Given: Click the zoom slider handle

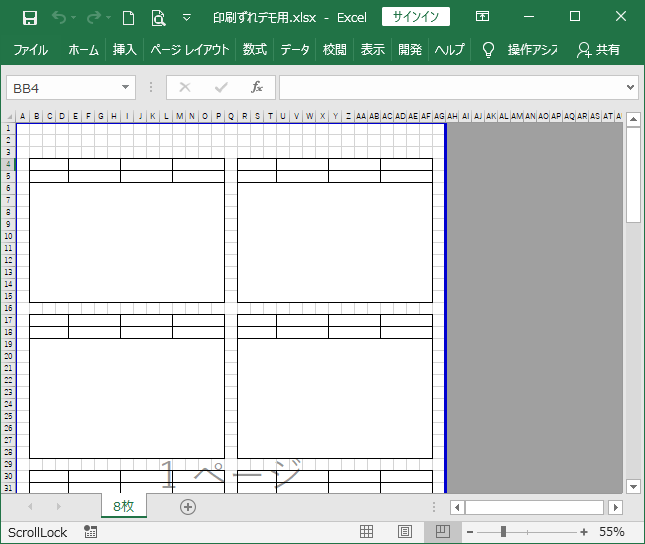Looking at the screenshot, I should (x=503, y=532).
